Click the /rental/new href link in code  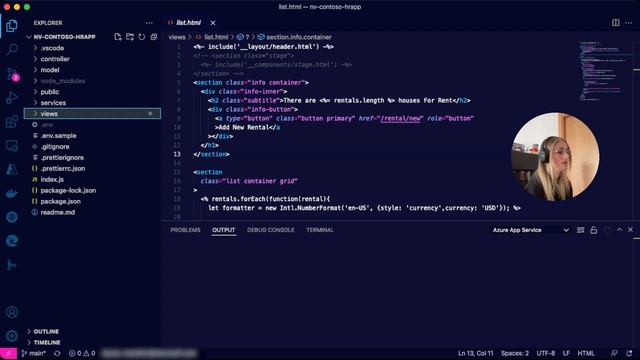pyautogui.click(x=400, y=119)
